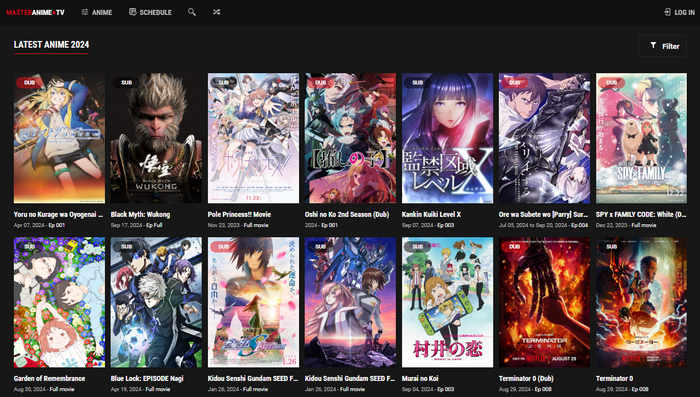Open the Filter button
The width and height of the screenshot is (700, 397).
click(x=663, y=46)
